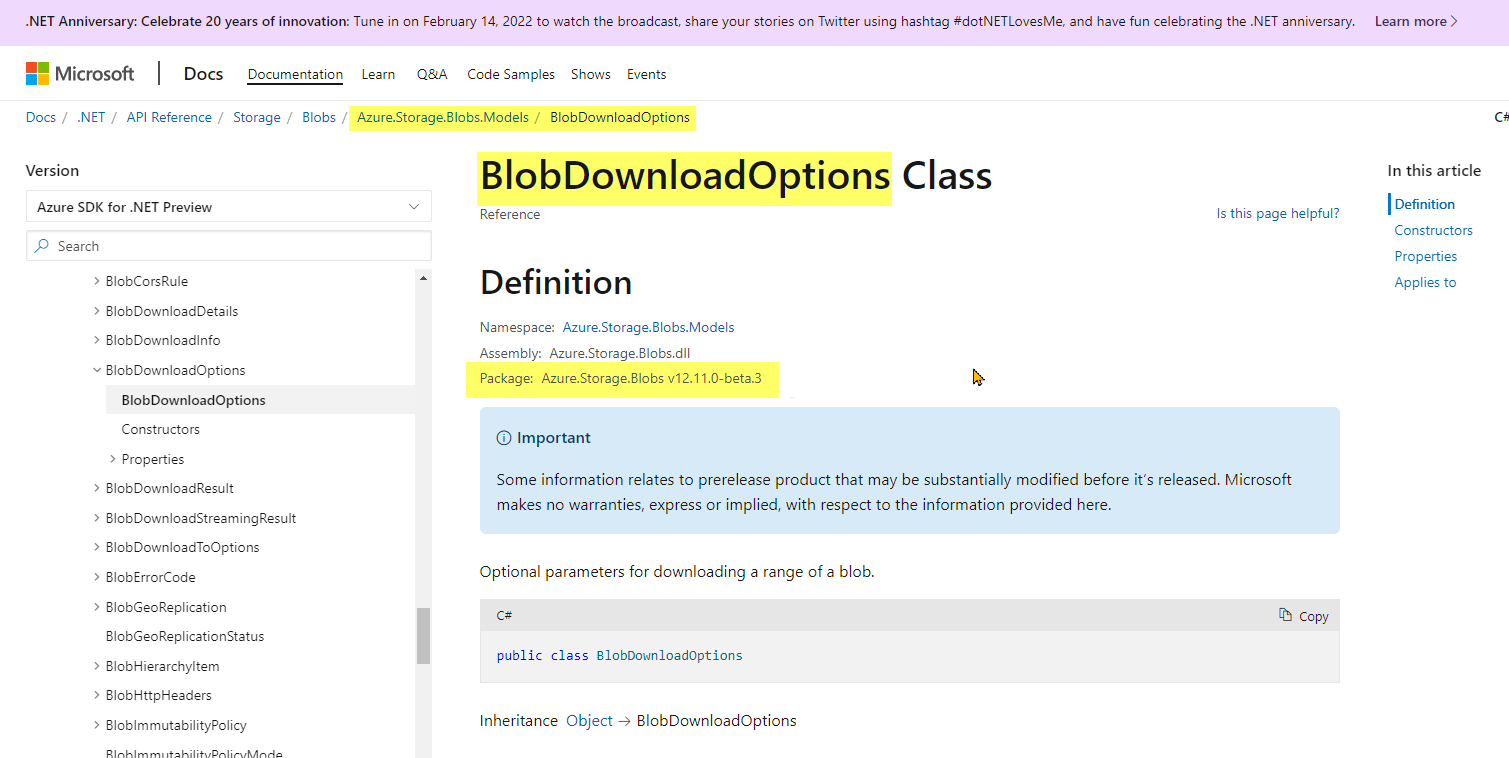Open the Azure.Storage.Blobs.Models namespace link
The width and height of the screenshot is (1509, 758).
pyautogui.click(x=648, y=327)
